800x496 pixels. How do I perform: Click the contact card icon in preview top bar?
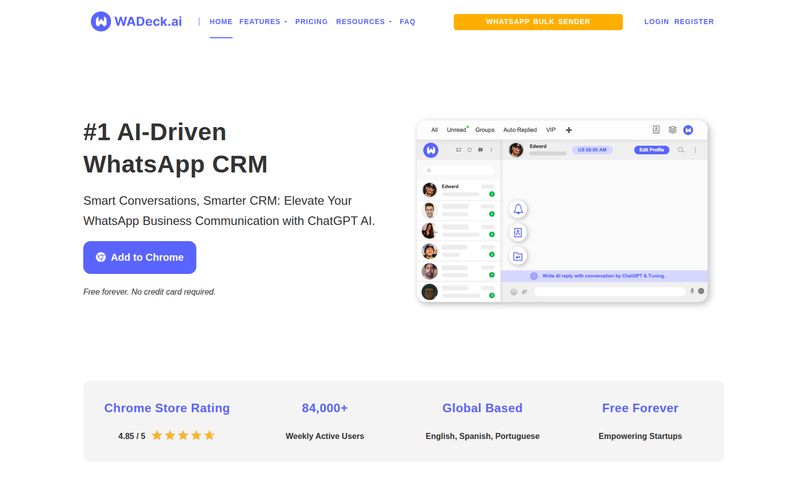coord(656,130)
